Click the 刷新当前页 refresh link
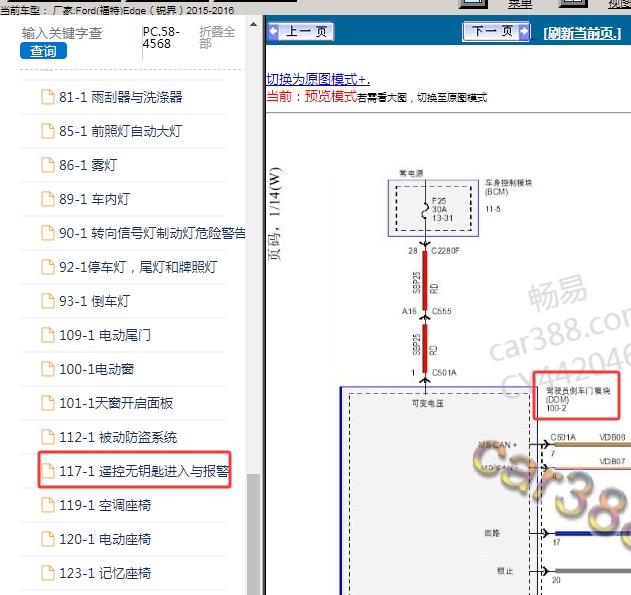 click(582, 33)
